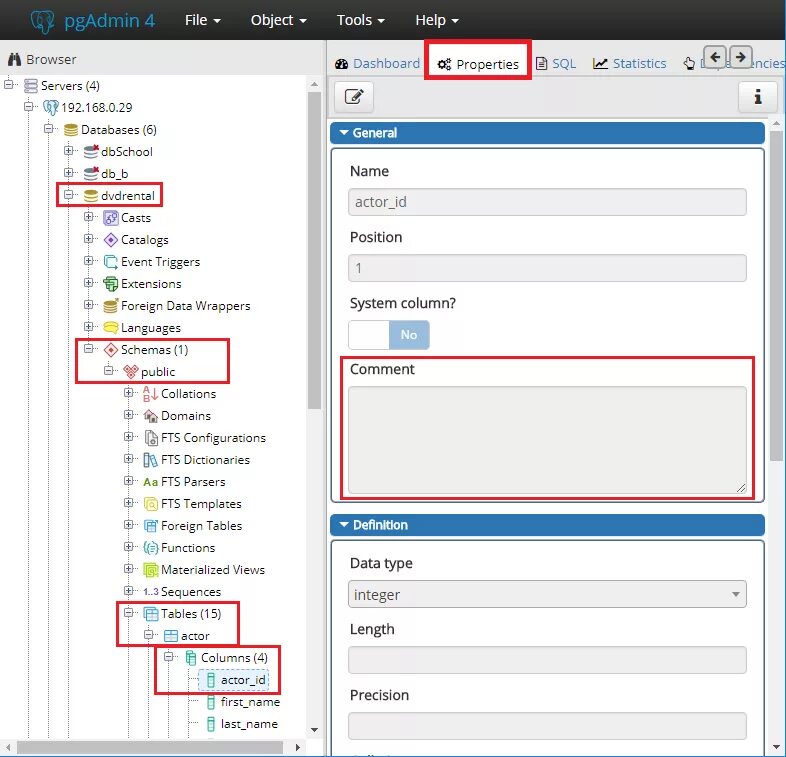Click the actor table icon
Screen dimensions: 786x757
point(170,636)
